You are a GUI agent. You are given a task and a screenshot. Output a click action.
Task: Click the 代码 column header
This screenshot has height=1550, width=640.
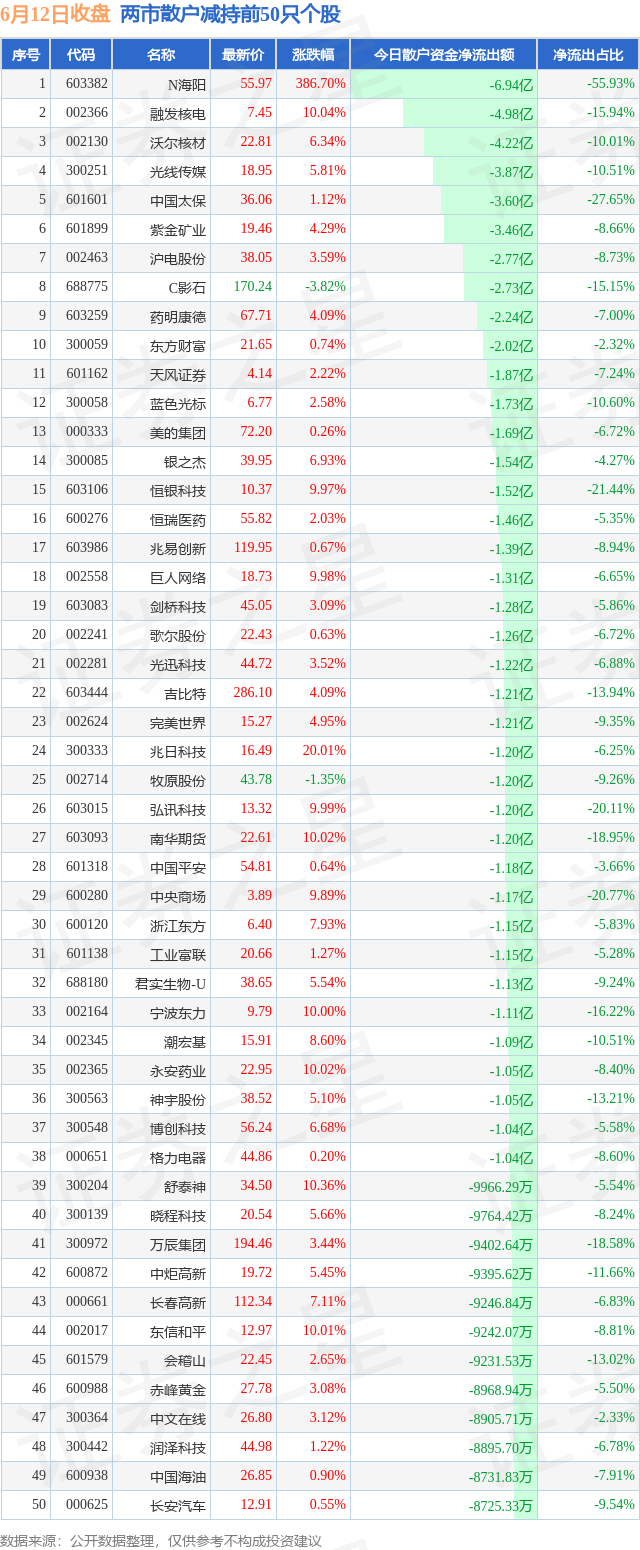pos(81,55)
